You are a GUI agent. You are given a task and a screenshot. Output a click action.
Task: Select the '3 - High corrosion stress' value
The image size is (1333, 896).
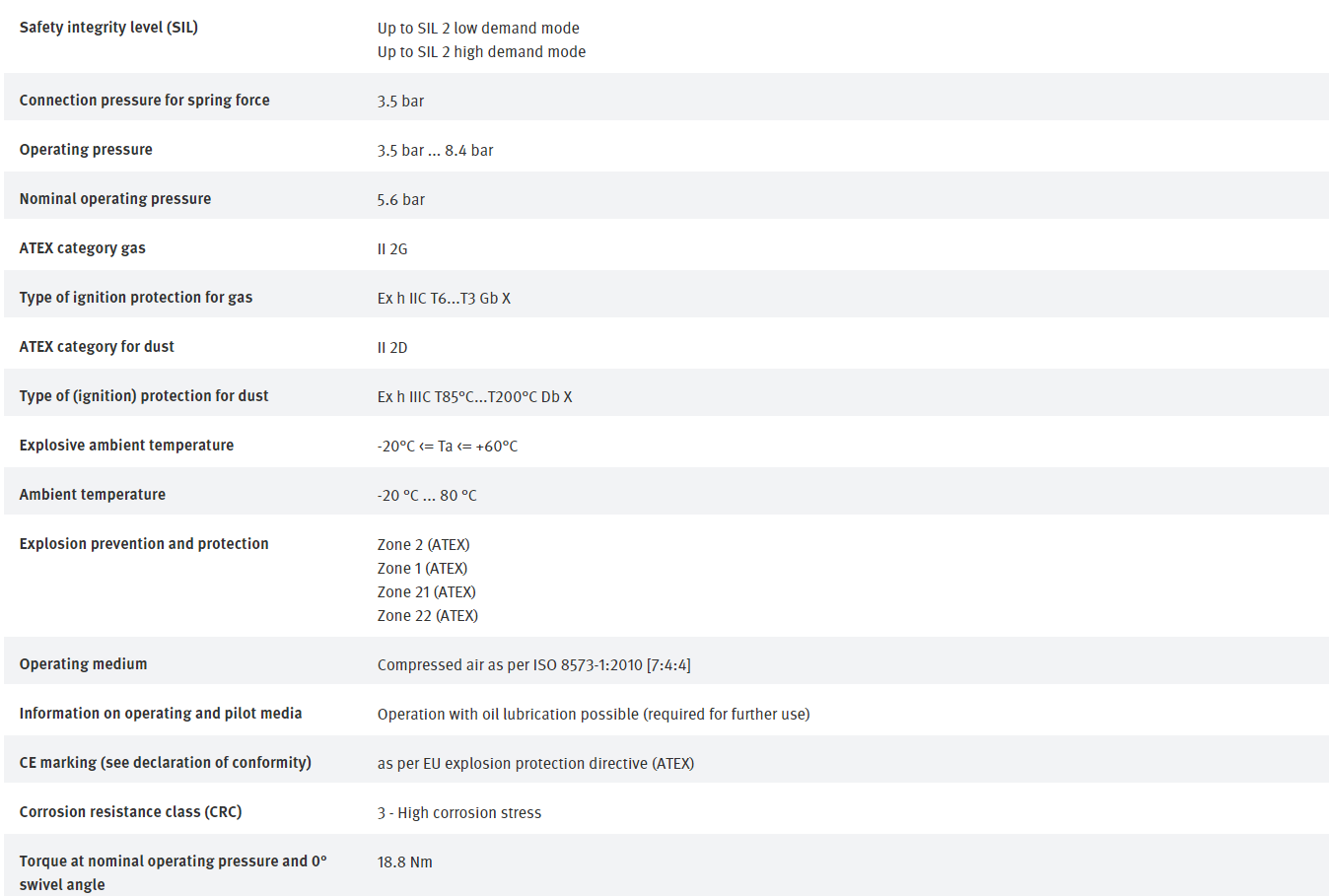(459, 813)
